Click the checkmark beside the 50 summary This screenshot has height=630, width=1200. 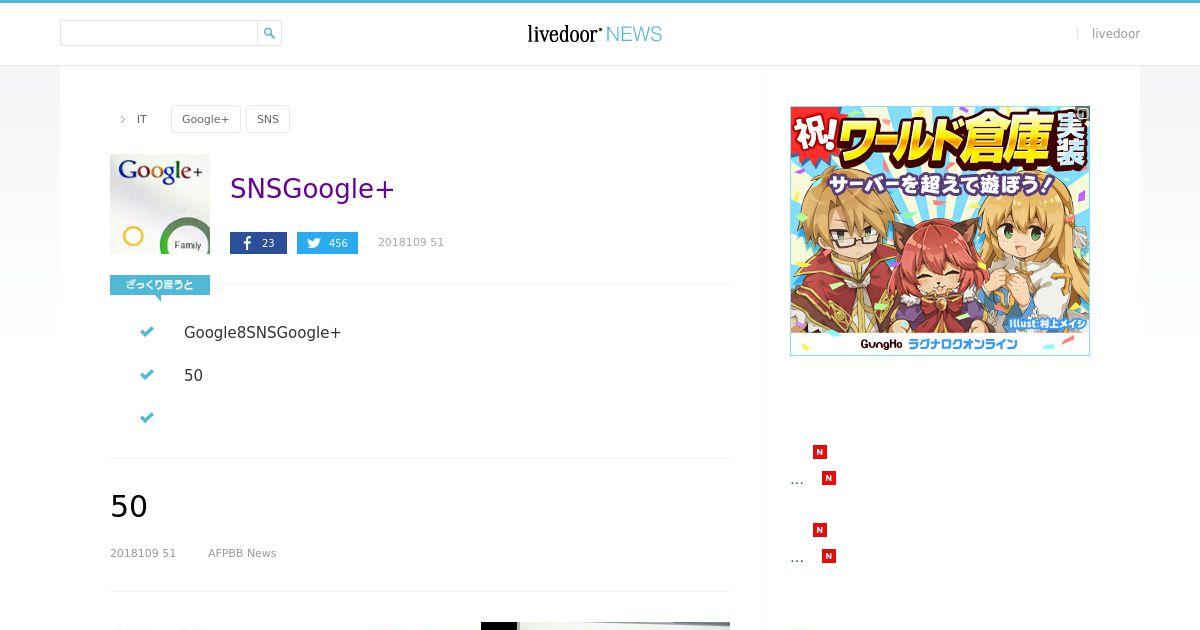147,375
